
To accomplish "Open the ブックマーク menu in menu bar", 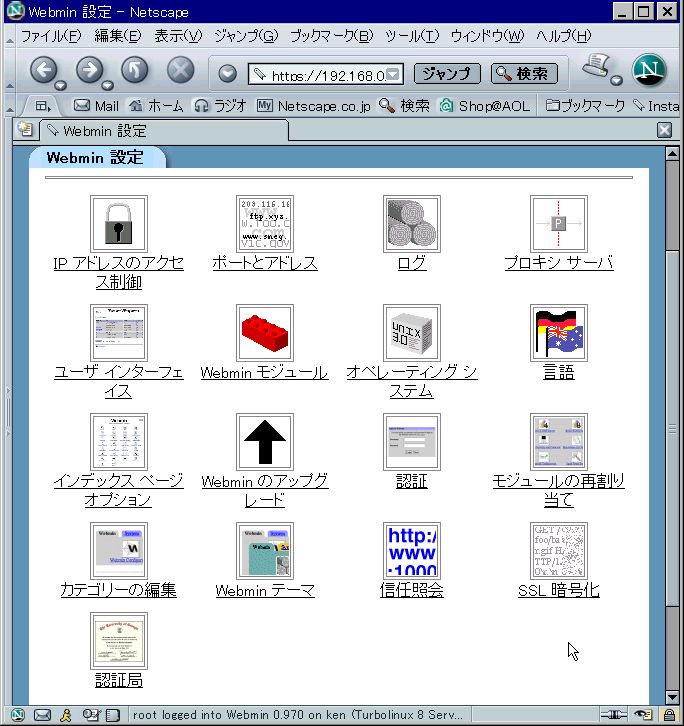I will [x=330, y=36].
